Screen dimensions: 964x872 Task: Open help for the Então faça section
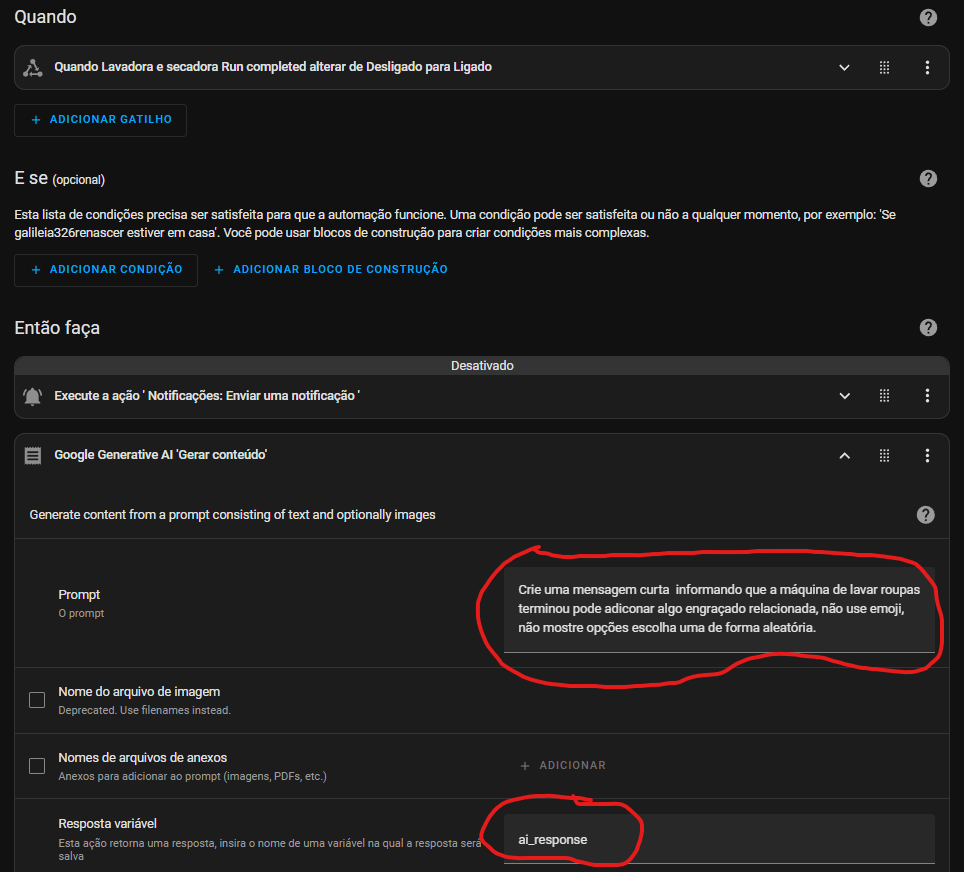coord(928,328)
